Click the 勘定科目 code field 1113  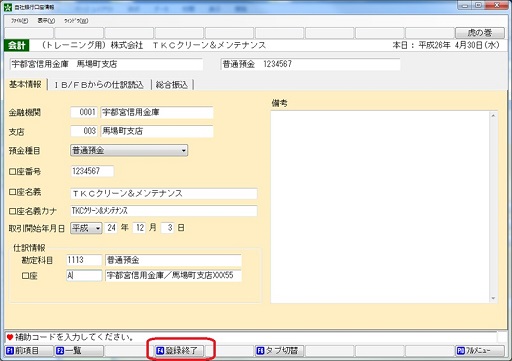84,260
